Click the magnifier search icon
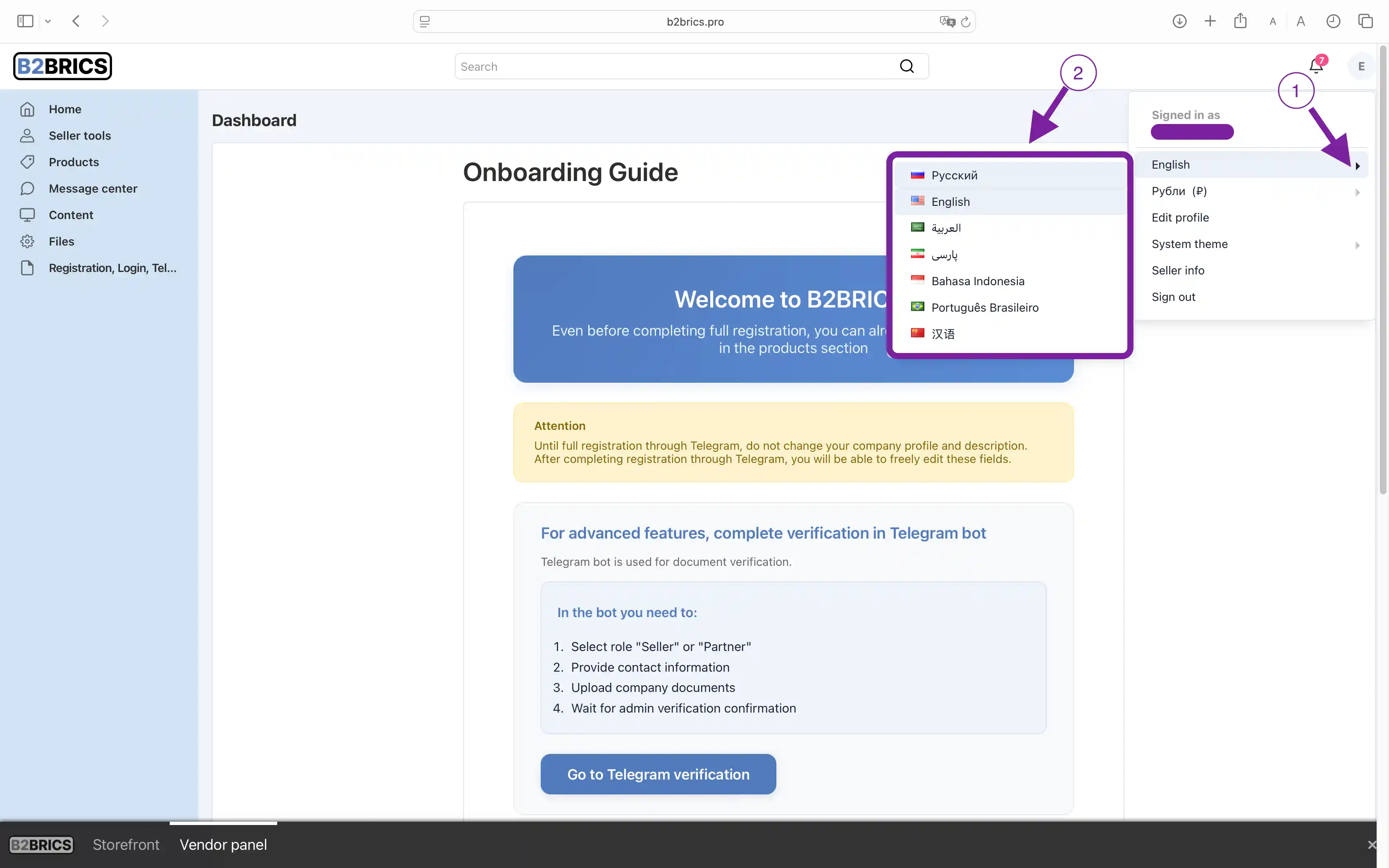This screenshot has width=1389, height=868. point(907,67)
